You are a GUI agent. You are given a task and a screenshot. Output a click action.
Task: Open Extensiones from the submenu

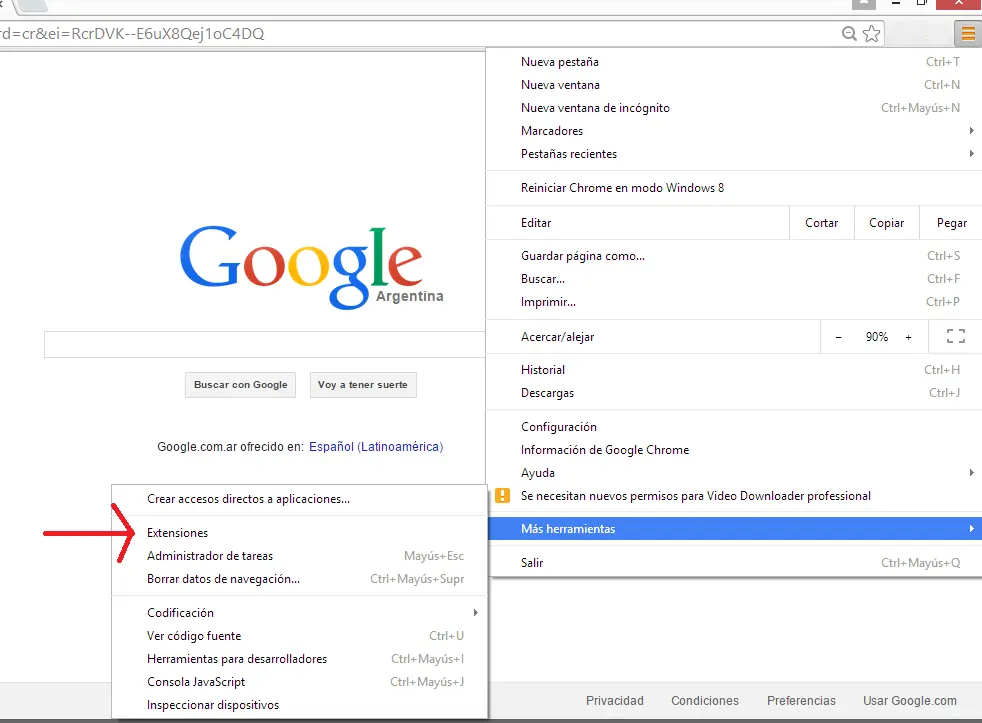[299, 533]
